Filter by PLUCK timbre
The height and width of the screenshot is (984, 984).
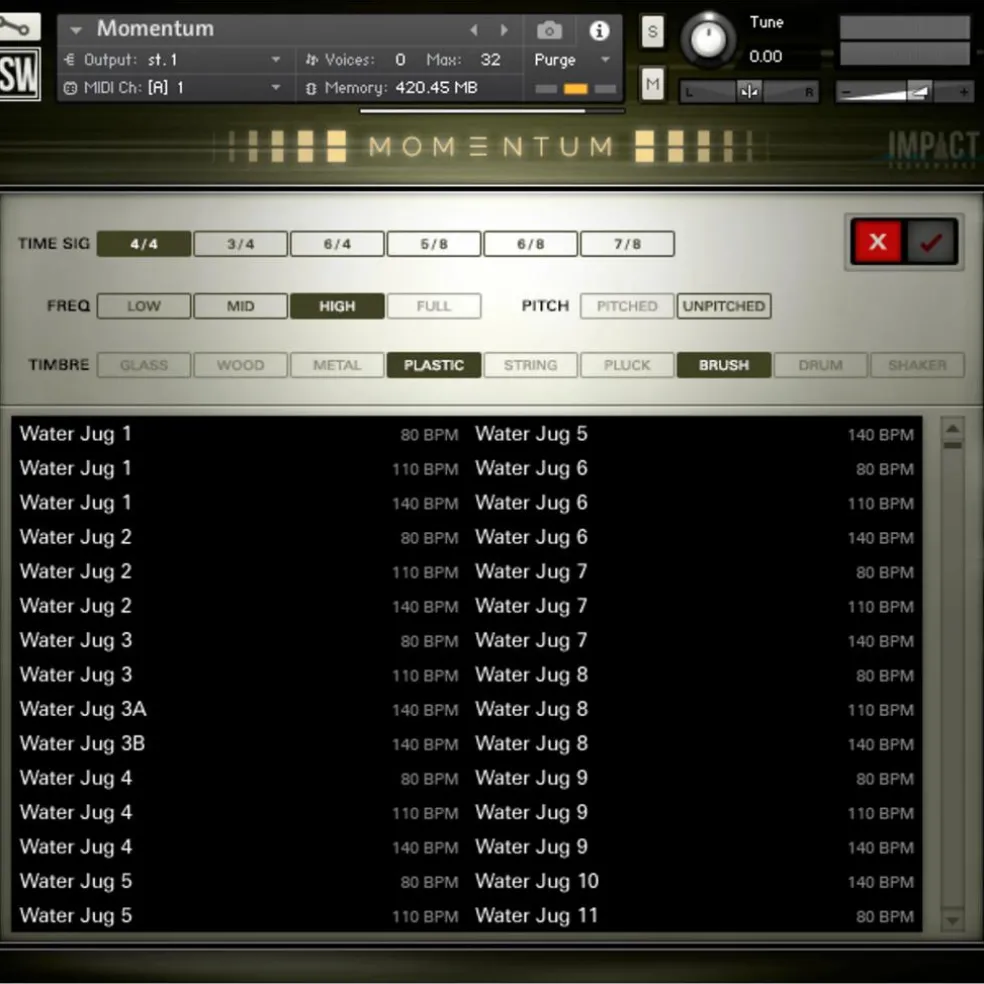click(627, 365)
